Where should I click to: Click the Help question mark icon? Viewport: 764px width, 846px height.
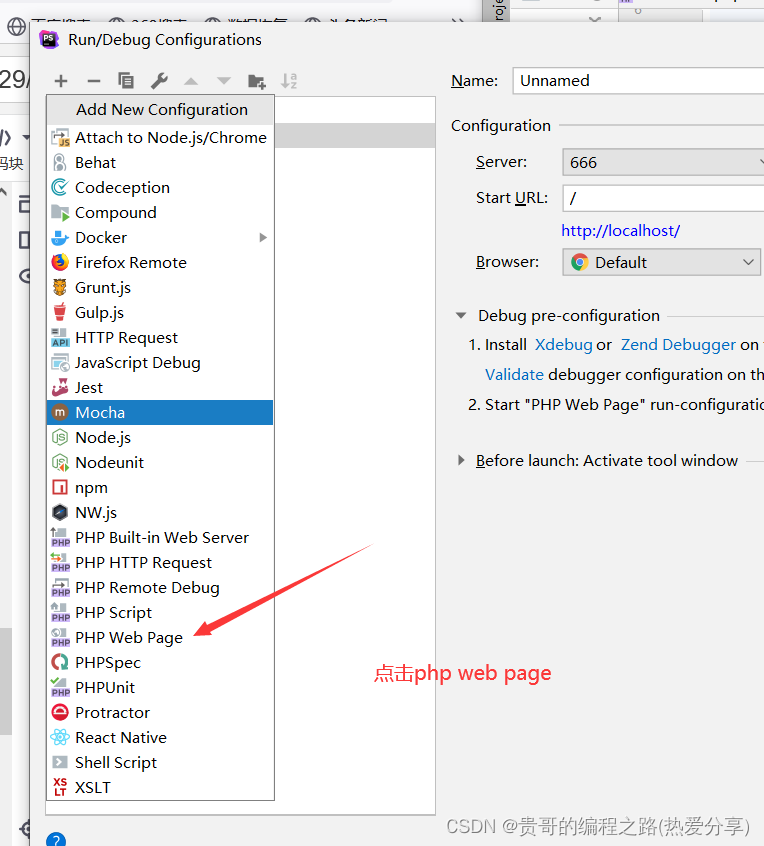pyautogui.click(x=57, y=838)
